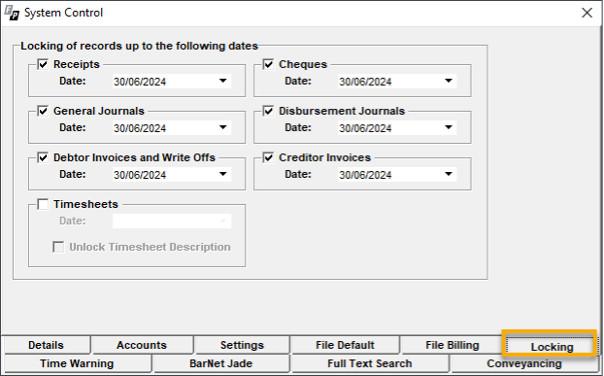Toggle Debtor Invoices and Write Offs checkbox
The width and height of the screenshot is (604, 376).
pyautogui.click(x=43, y=158)
